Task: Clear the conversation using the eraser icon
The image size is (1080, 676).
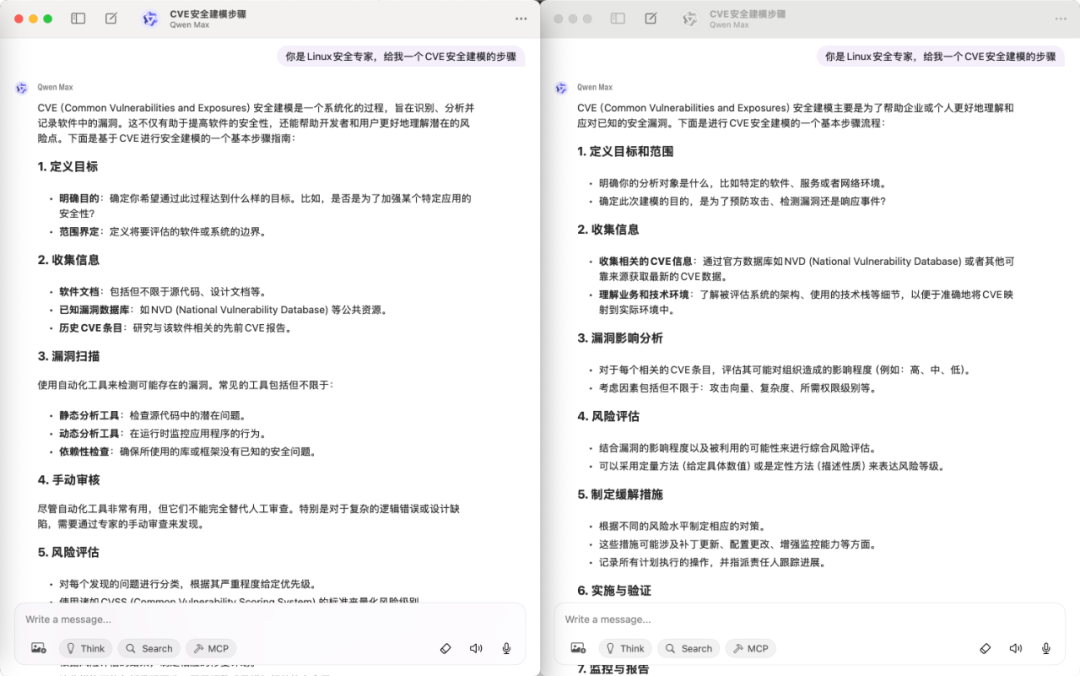Action: point(446,648)
